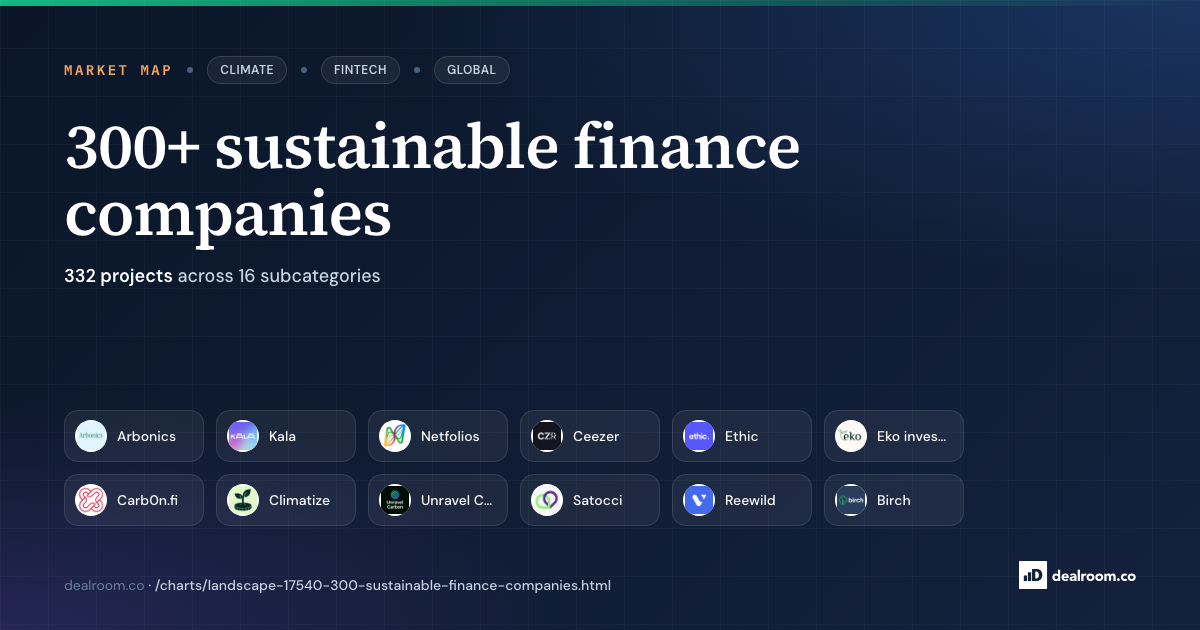Select the CLIMATE tag pill
The width and height of the screenshot is (1200, 630).
[x=247, y=70]
